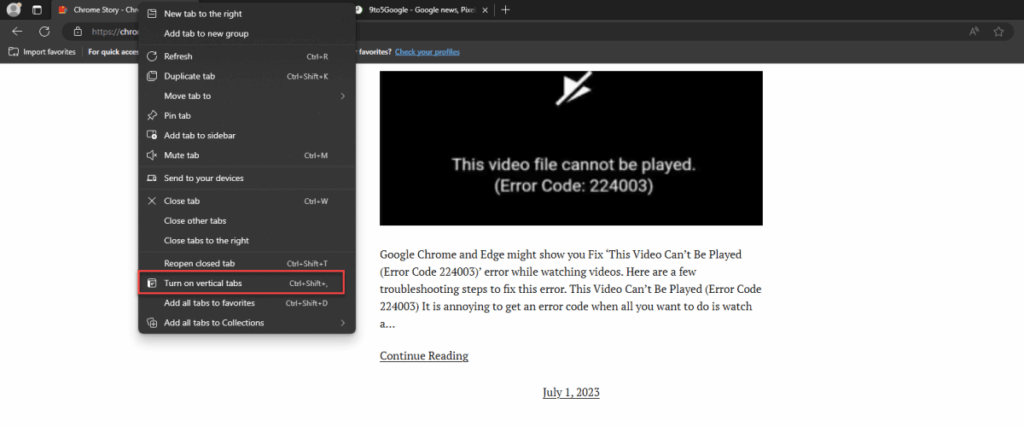
Task: Open the Continue Reading link
Action: 424,356
